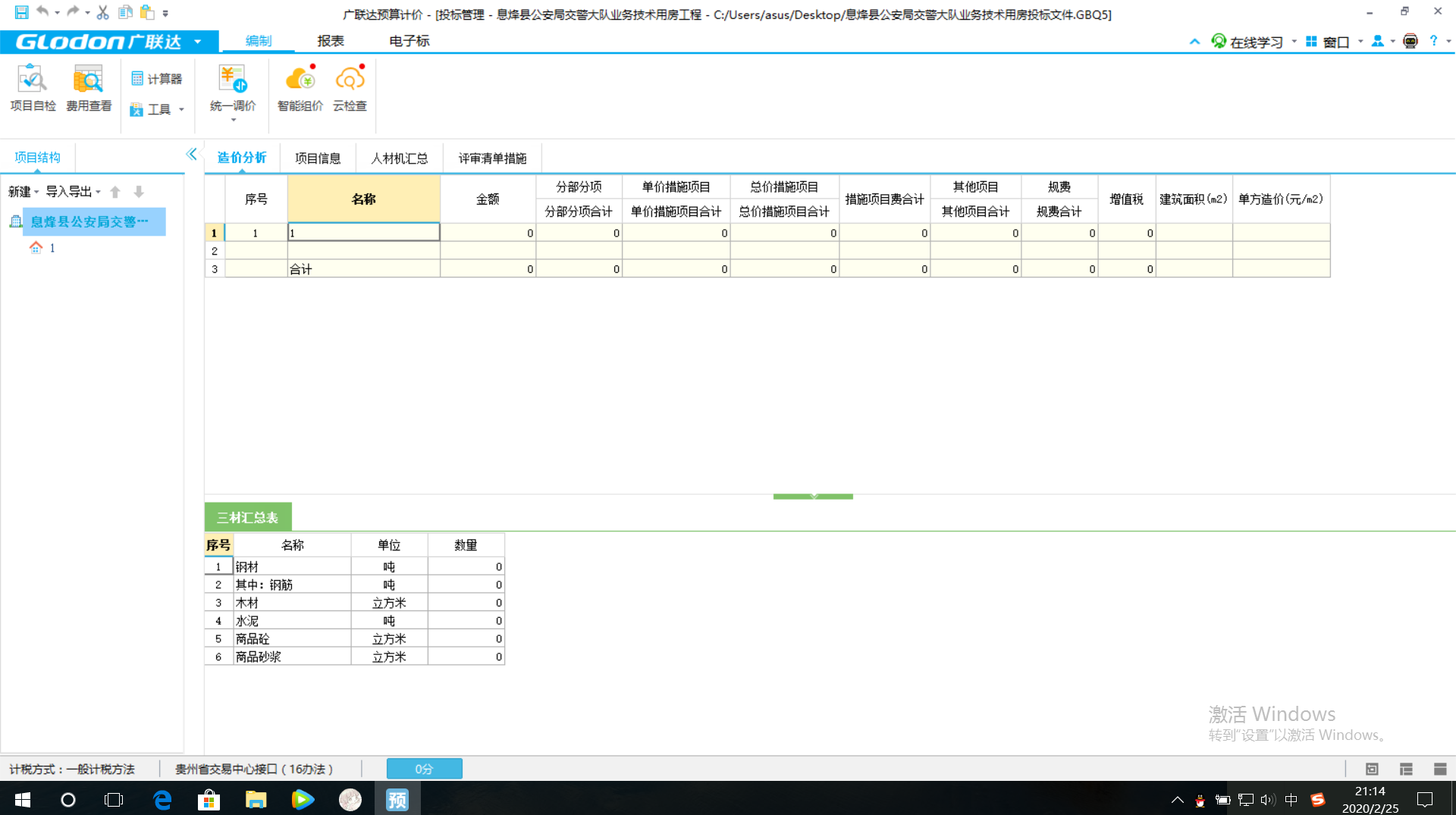The image size is (1456, 815).
Task: Click the save icon in title bar
Action: (x=21, y=12)
